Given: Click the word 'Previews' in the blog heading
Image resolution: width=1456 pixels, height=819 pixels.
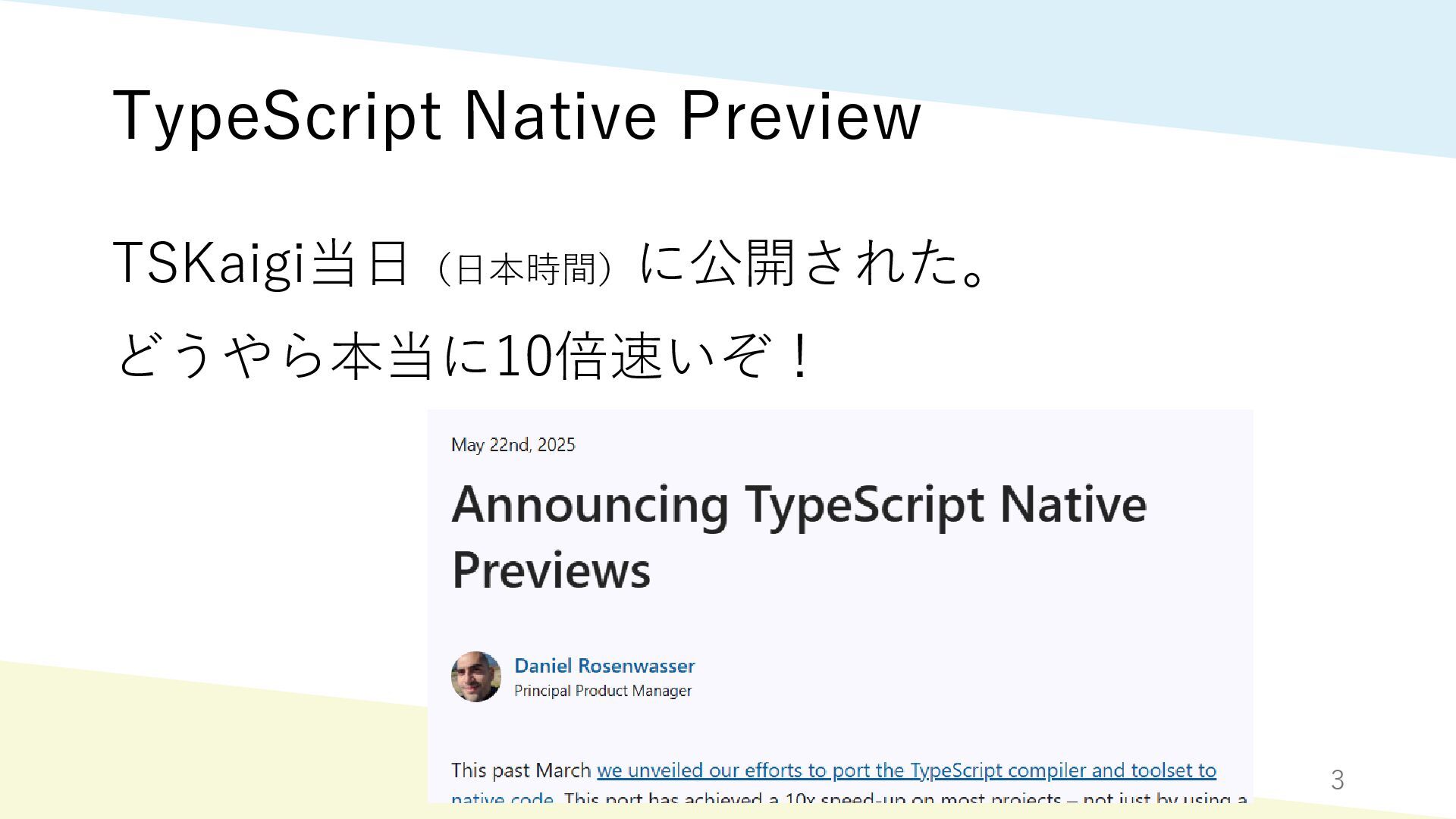Looking at the screenshot, I should click(551, 570).
